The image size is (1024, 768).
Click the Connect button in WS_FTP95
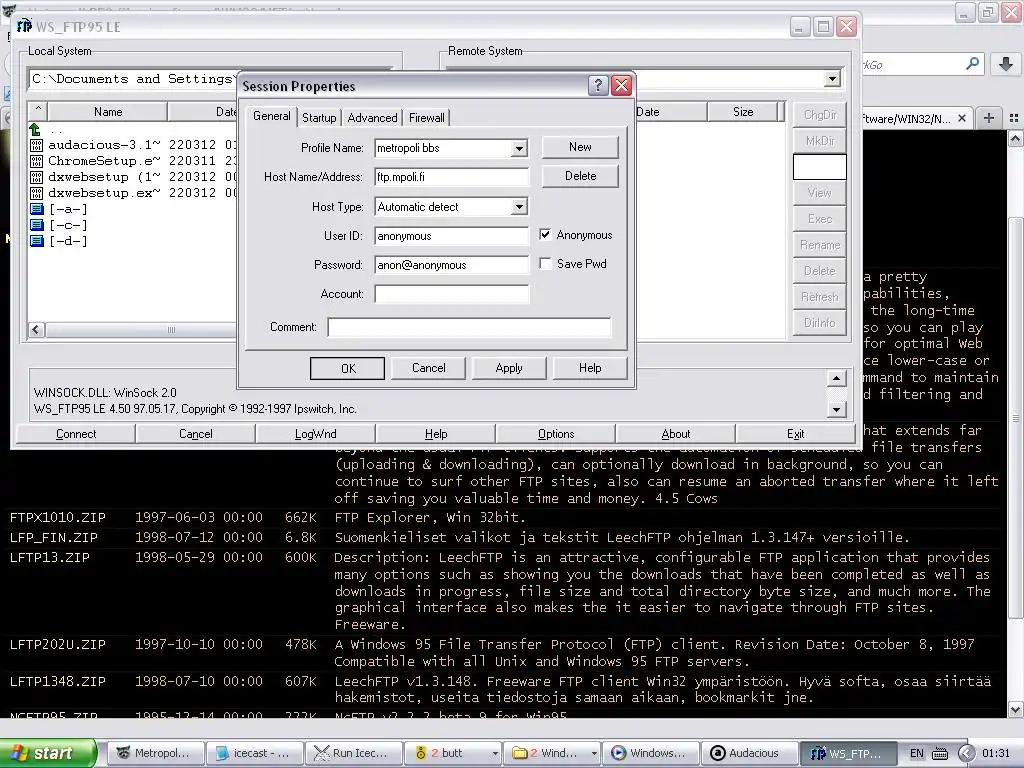(76, 434)
